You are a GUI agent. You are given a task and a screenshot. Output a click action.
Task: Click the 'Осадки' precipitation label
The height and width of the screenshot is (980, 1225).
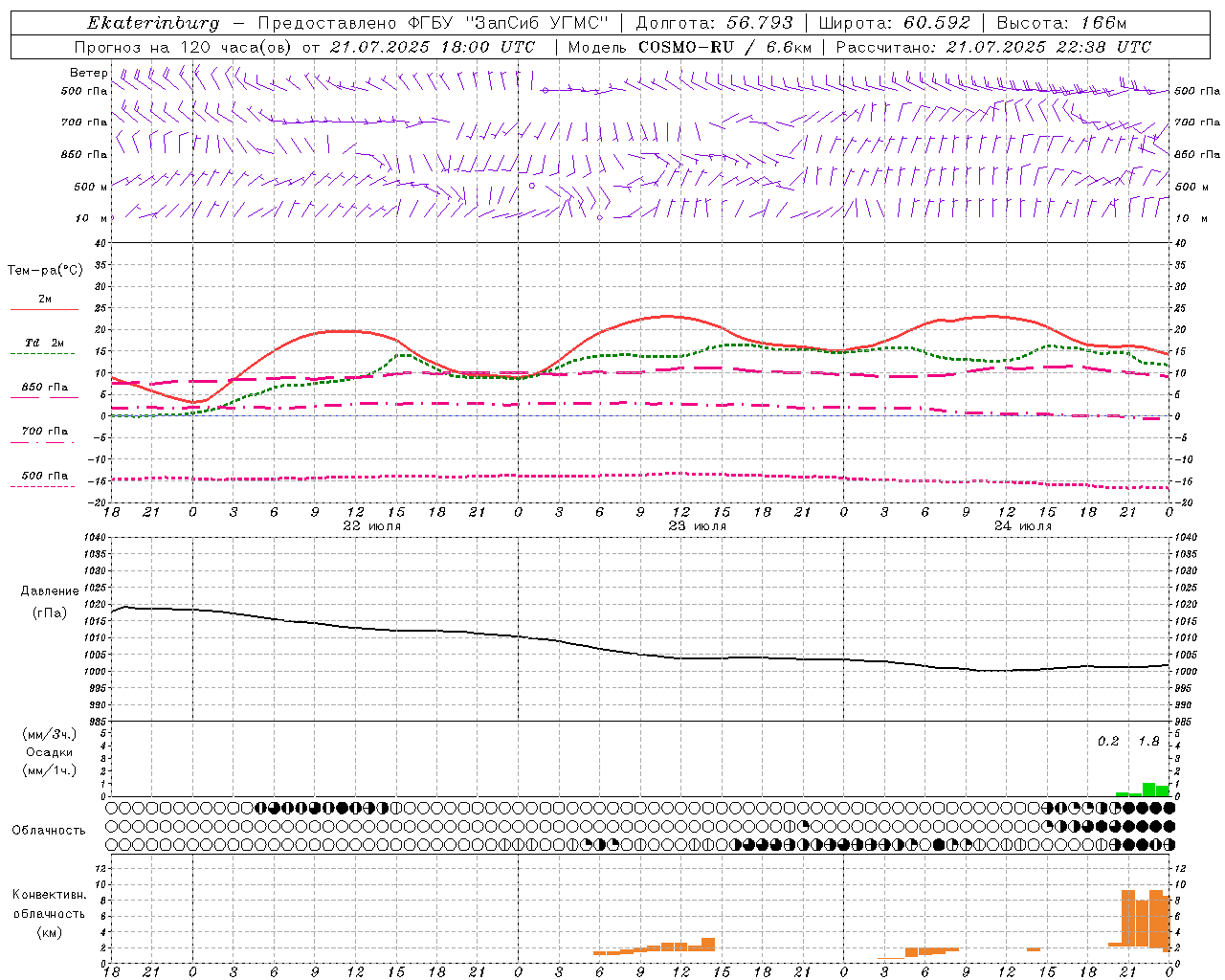(50, 752)
